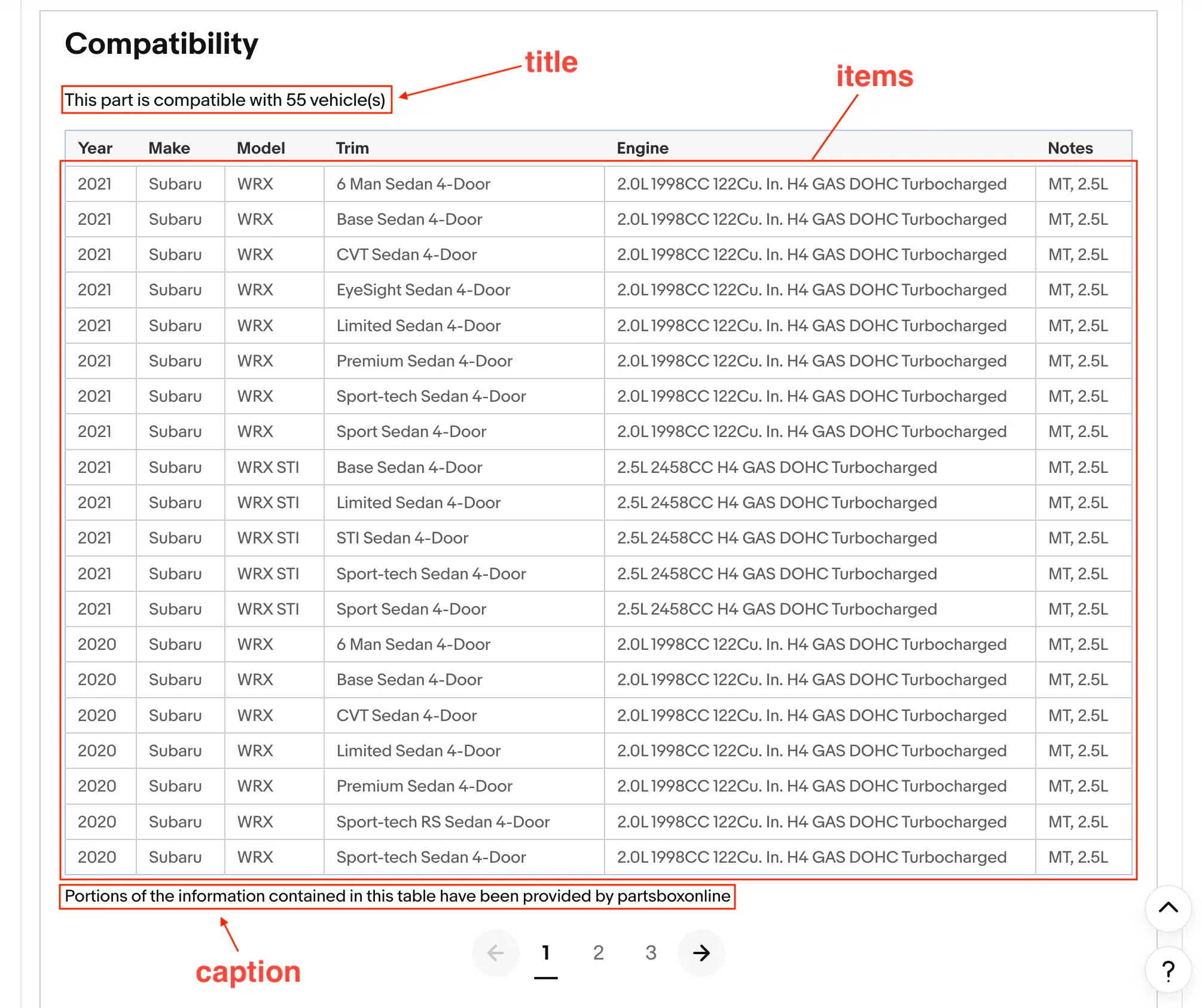Screen dimensions: 1202x1008
Task: Go to the next page with arrow
Action: pos(701,953)
